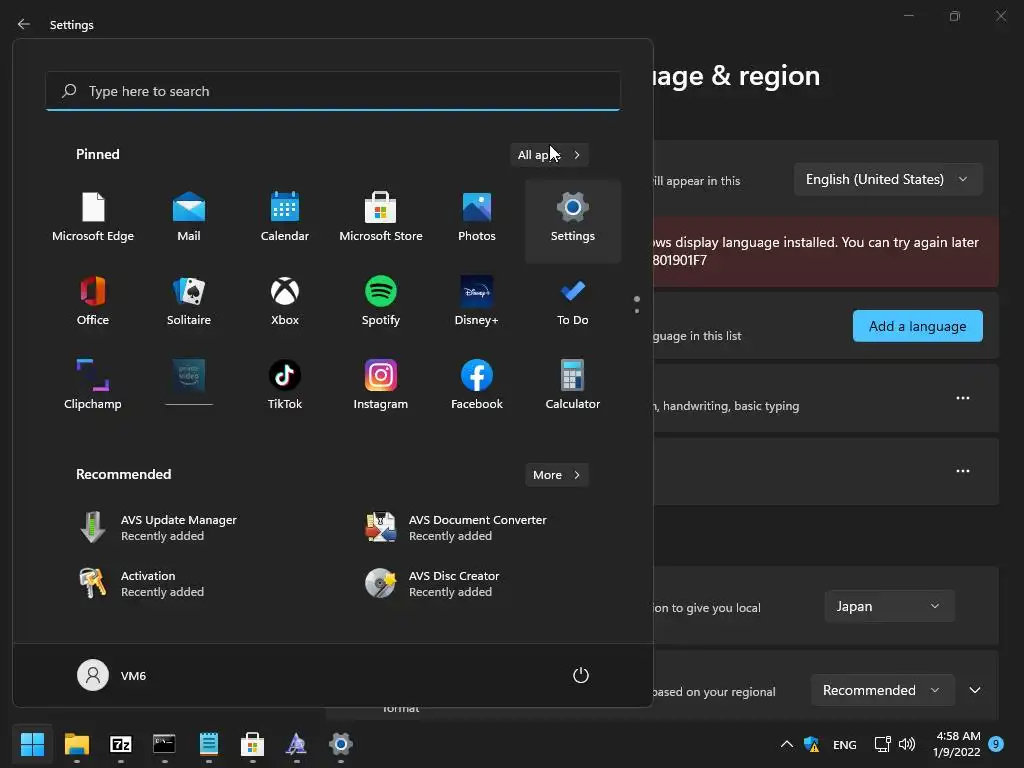Expand the regional format section chevron
This screenshot has height=768, width=1024.
point(974,690)
